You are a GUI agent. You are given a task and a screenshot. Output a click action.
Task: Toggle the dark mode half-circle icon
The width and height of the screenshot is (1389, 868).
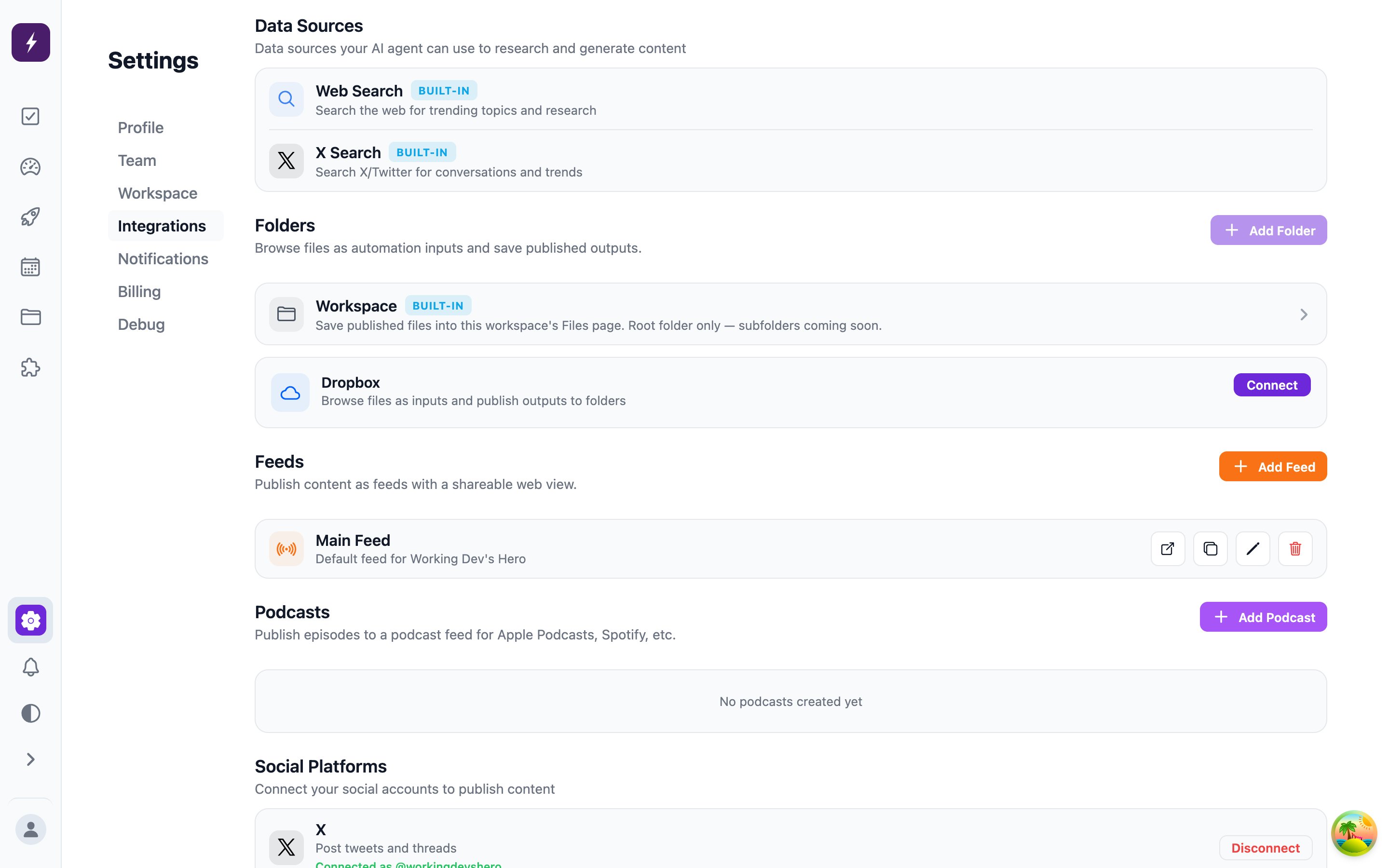(x=30, y=714)
